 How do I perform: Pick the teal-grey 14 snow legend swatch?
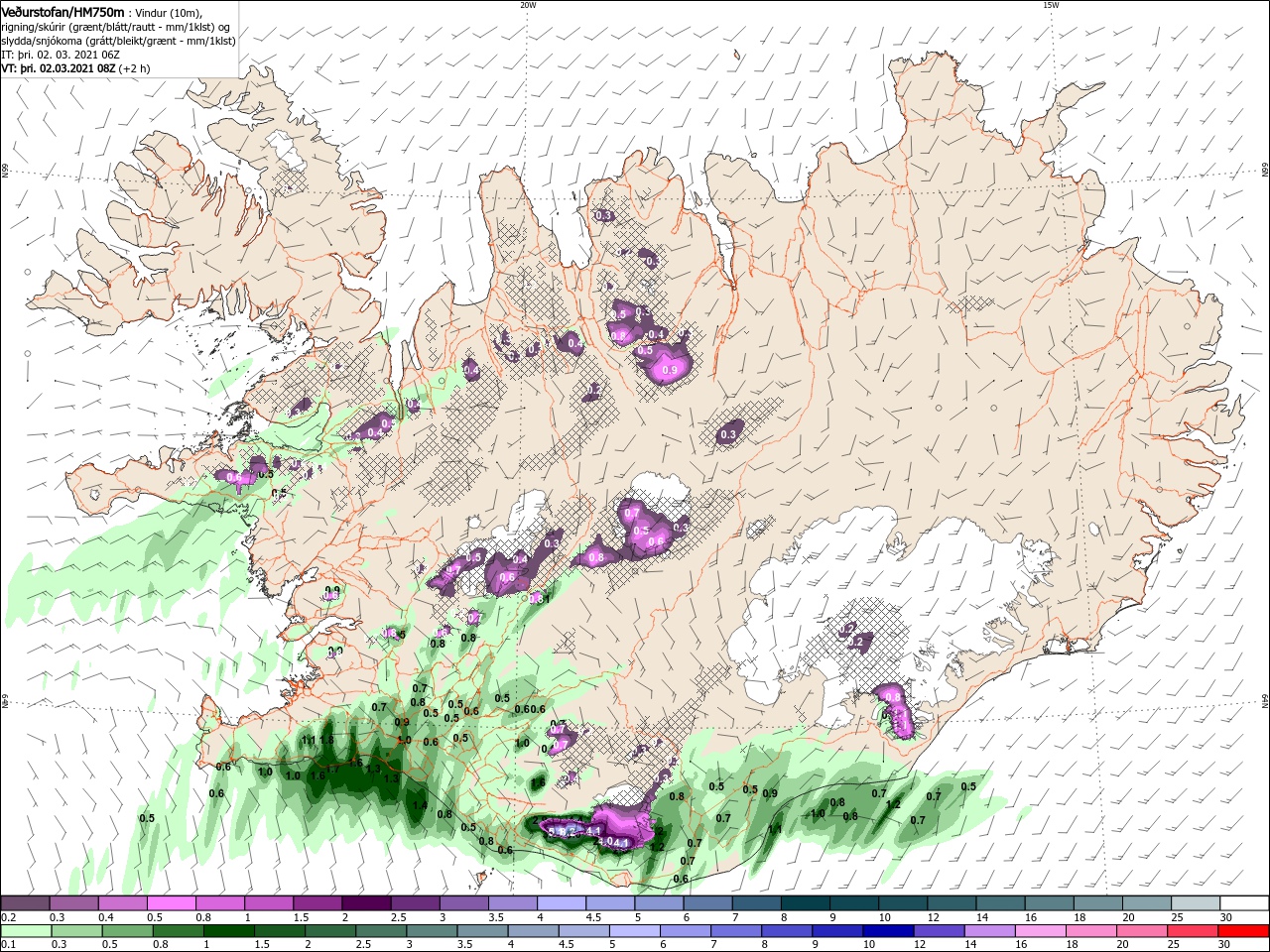pos(1000,903)
